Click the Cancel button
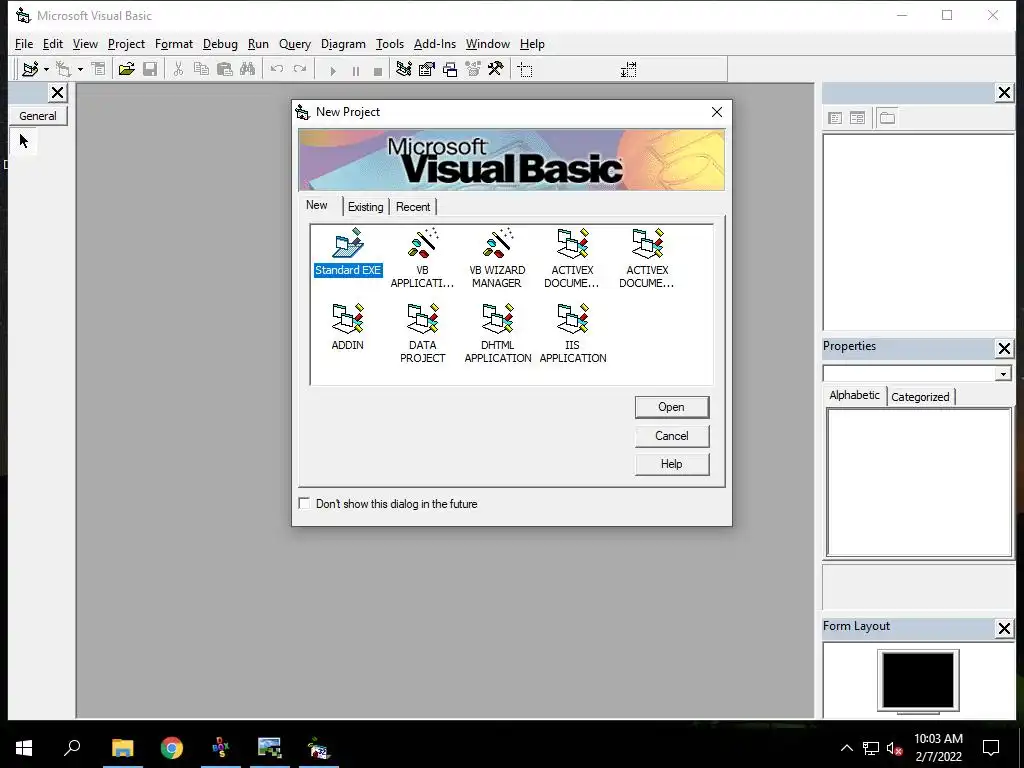1024x768 pixels. point(671,436)
